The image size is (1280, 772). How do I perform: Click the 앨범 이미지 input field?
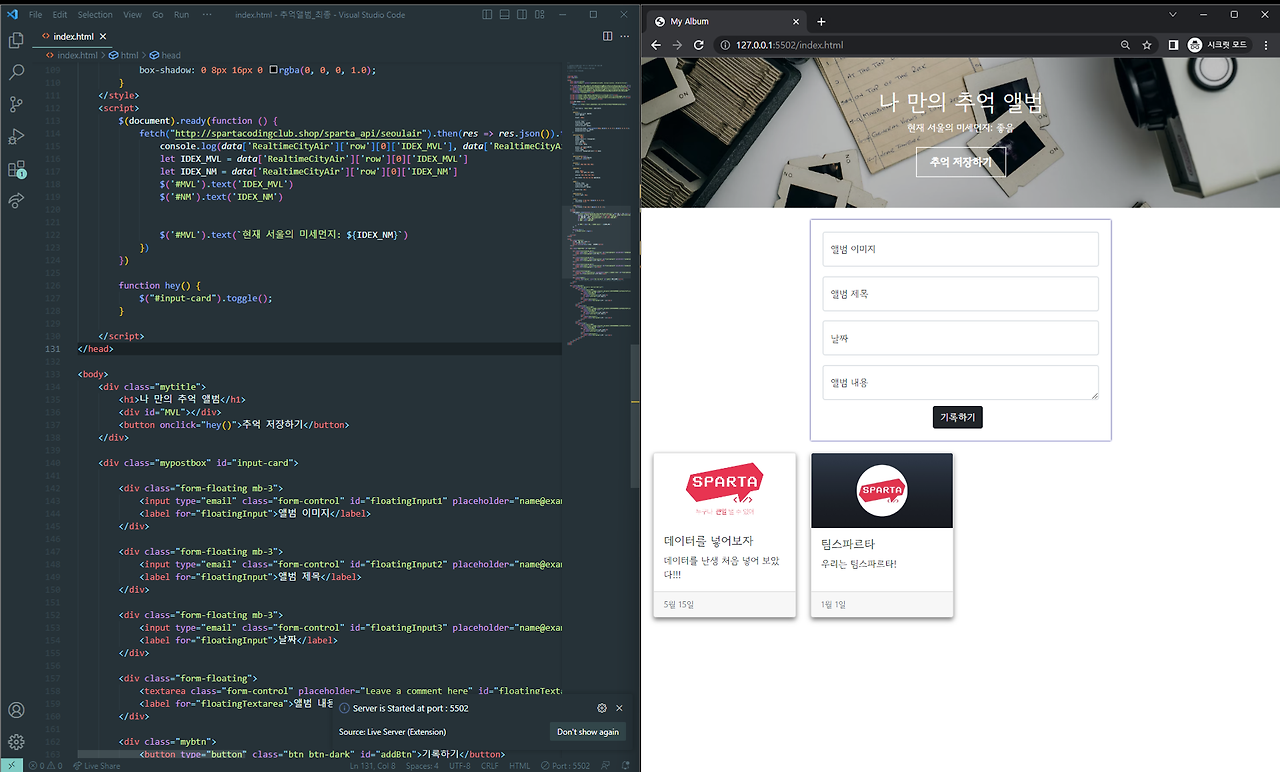coord(960,249)
